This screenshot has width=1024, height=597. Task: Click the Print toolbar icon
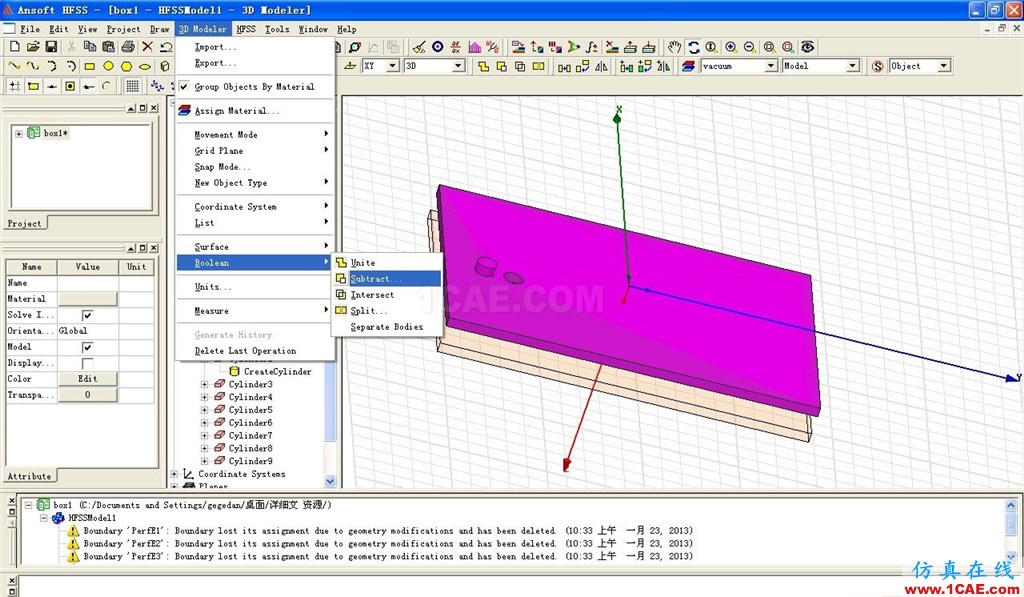point(128,47)
